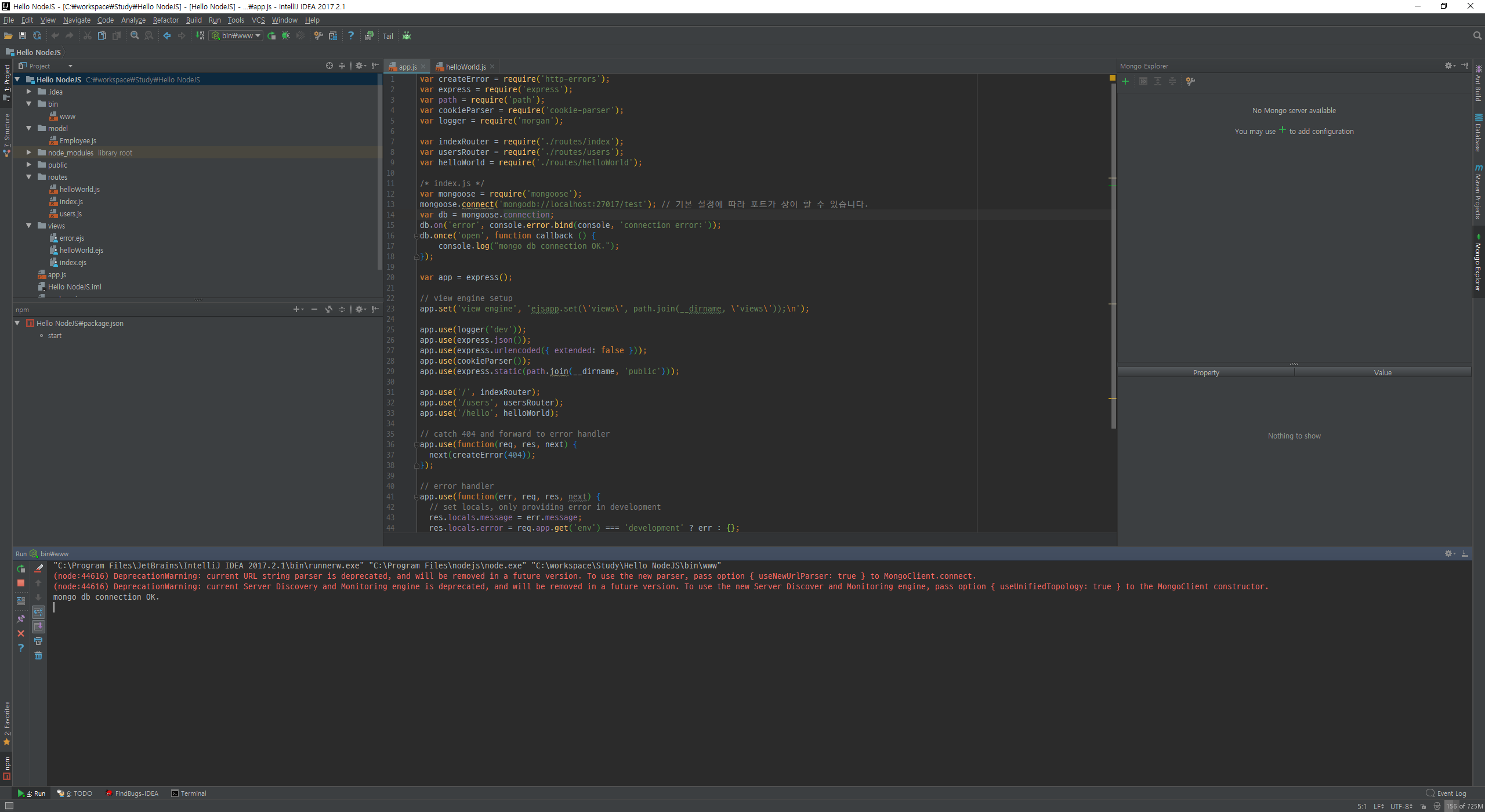
Task: Open Employee.js in the project tree
Action: (78, 140)
